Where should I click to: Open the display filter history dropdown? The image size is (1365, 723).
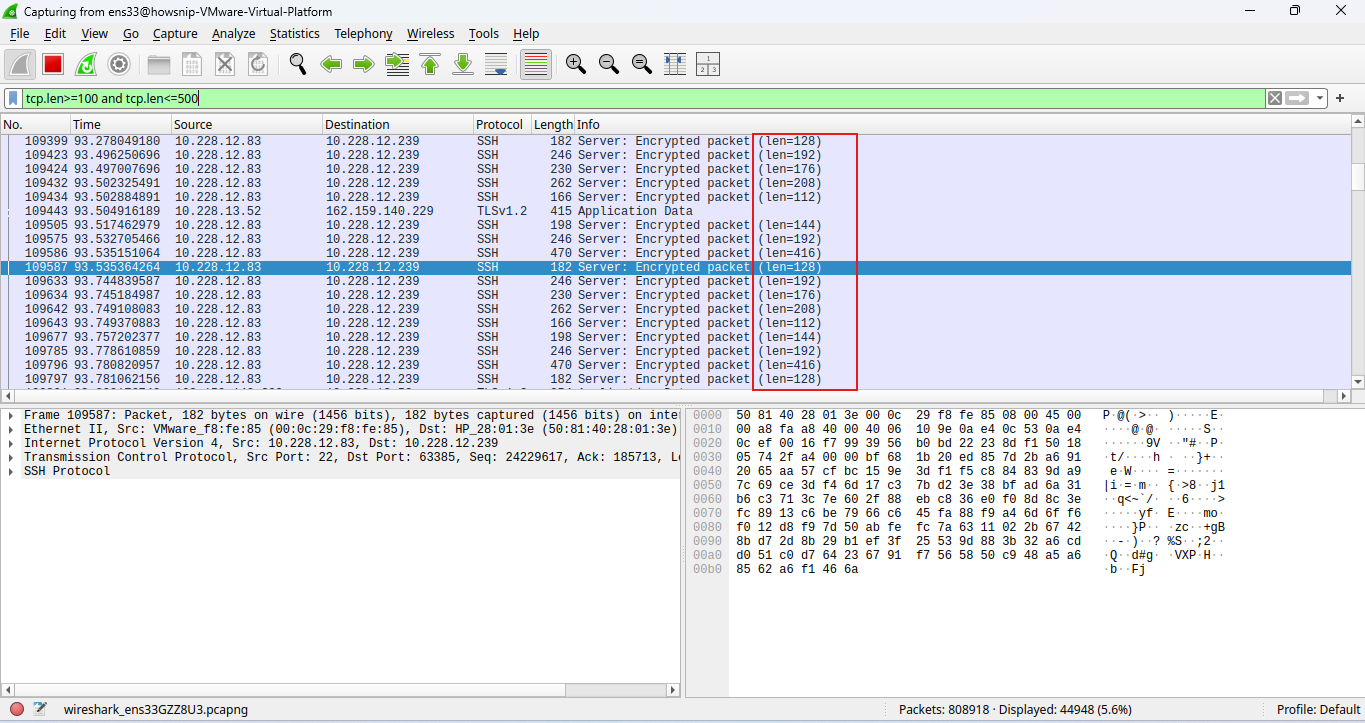(x=1320, y=98)
